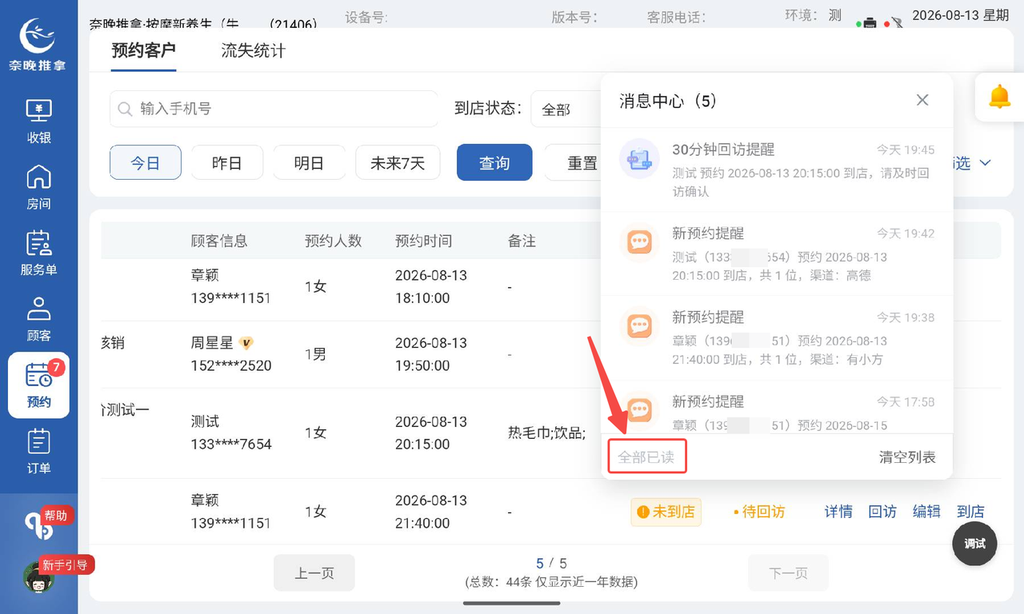Switch to the 流失统计 tab
Screen dimensions: 1024x614
pos(253,50)
